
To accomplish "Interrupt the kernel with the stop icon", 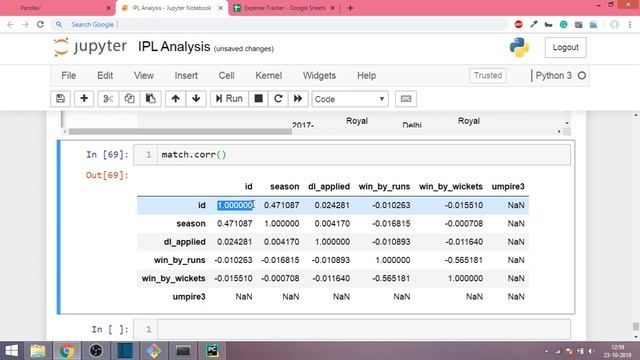I will tap(258, 99).
